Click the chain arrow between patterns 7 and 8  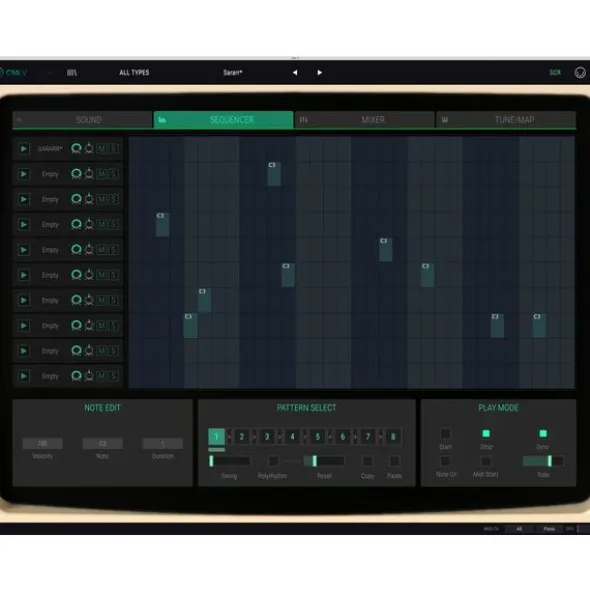[x=380, y=437]
